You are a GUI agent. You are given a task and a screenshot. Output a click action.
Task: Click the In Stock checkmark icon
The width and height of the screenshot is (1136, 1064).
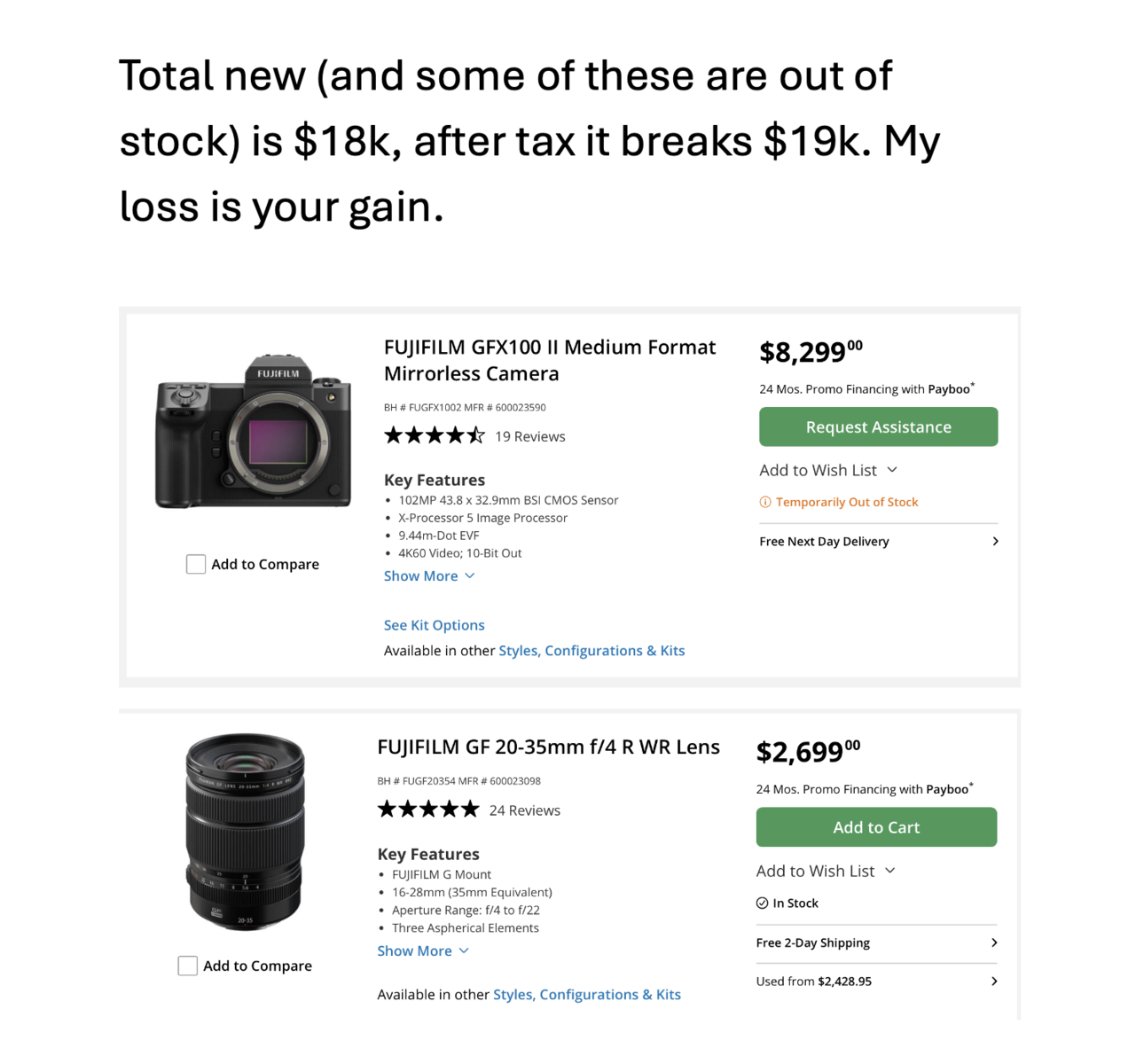pos(762,904)
